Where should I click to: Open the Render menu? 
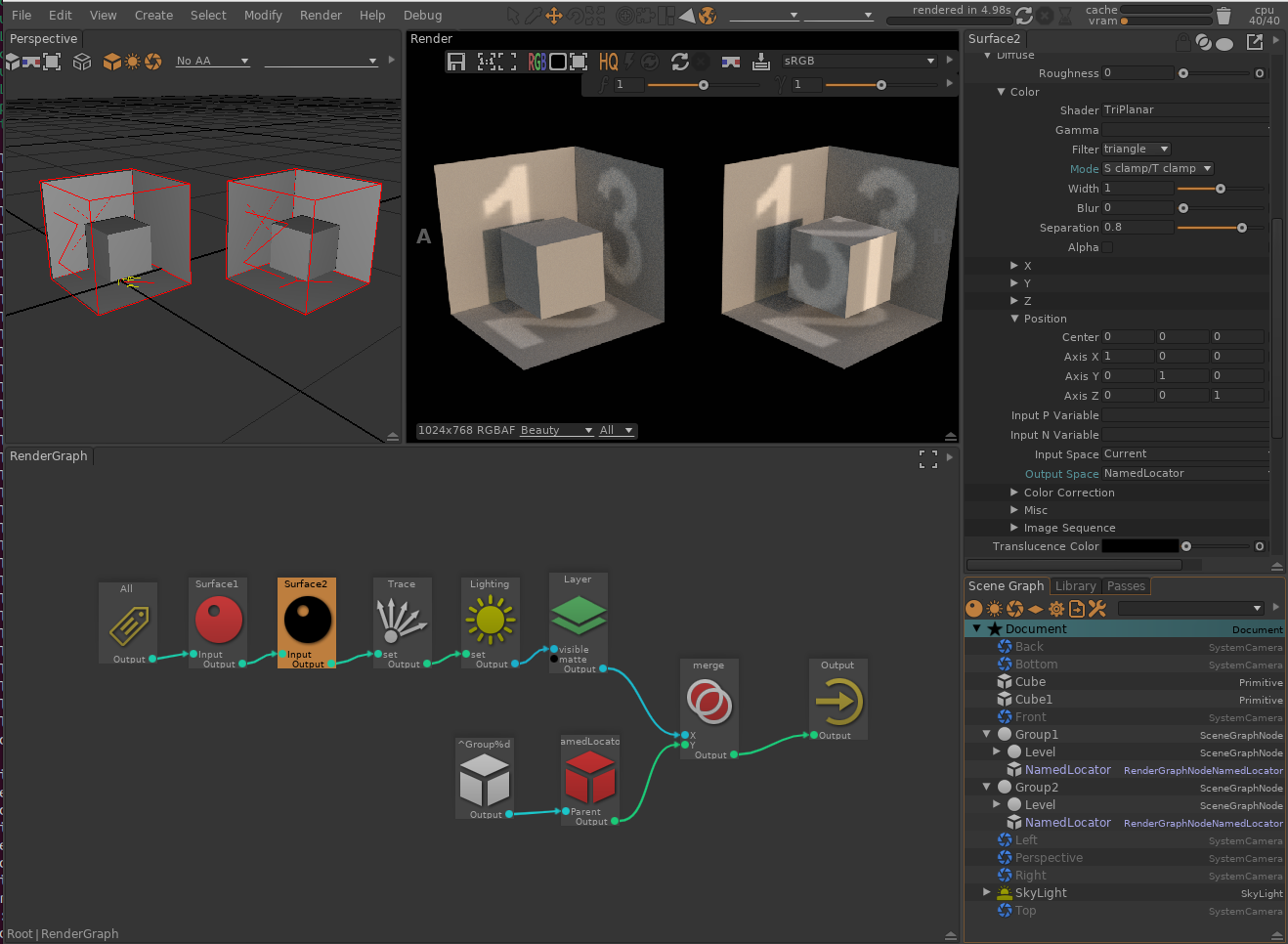click(321, 15)
